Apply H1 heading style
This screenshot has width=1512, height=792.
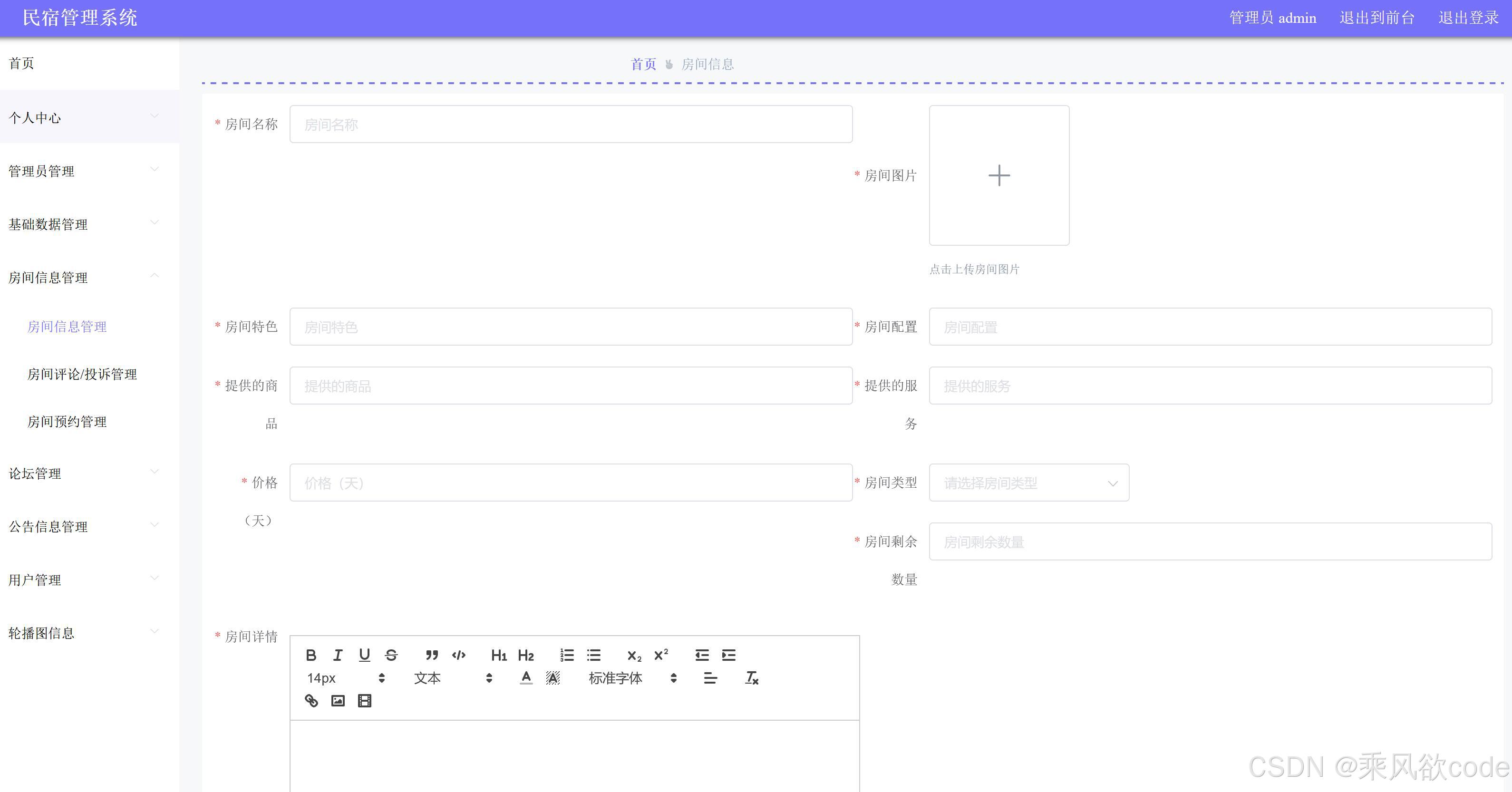point(498,655)
